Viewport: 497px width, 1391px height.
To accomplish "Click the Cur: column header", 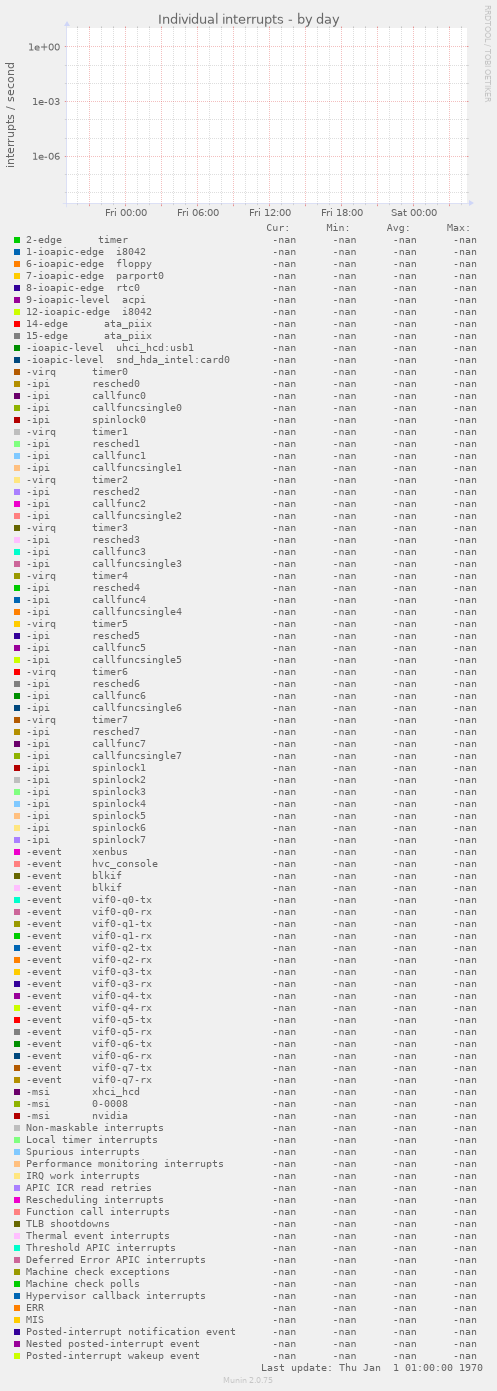I will 278,228.
